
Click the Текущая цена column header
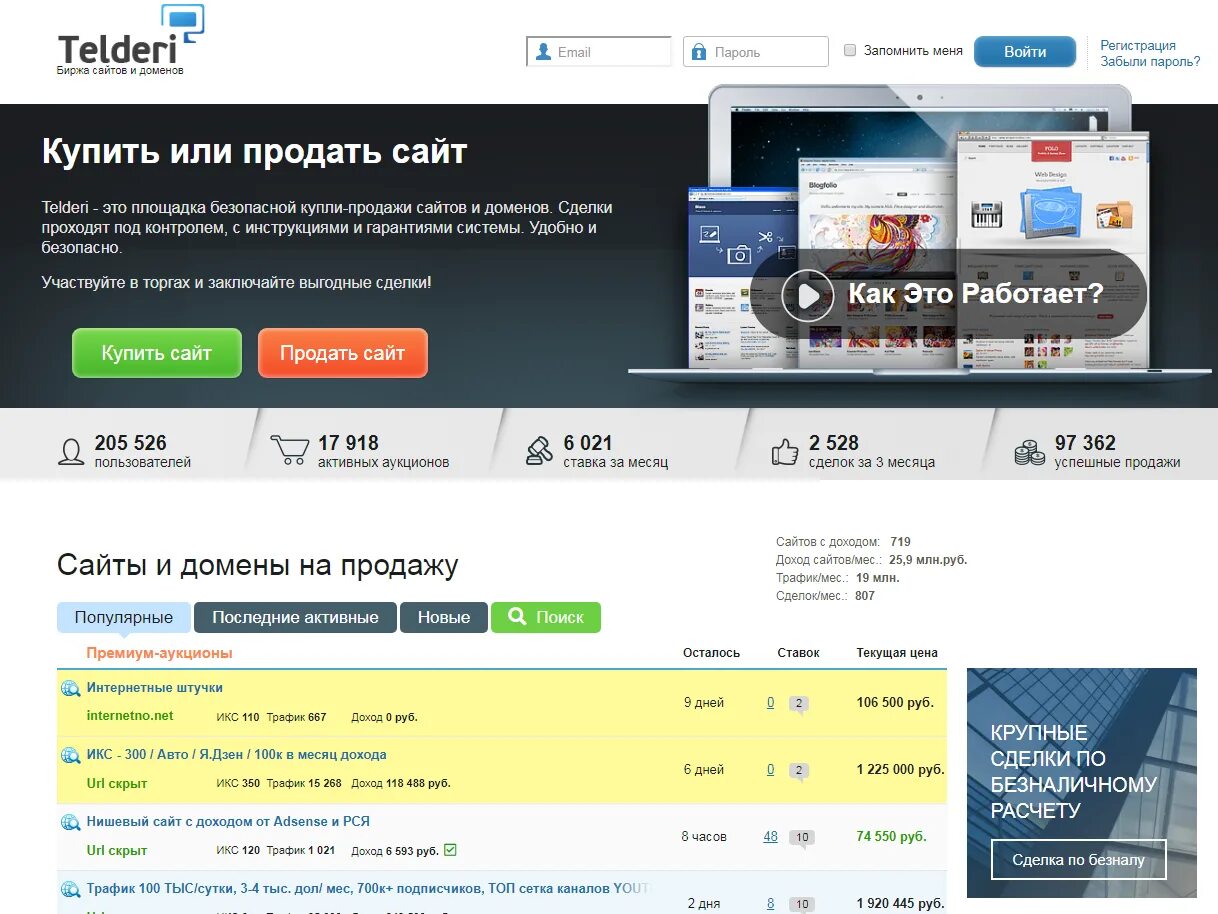[897, 653]
